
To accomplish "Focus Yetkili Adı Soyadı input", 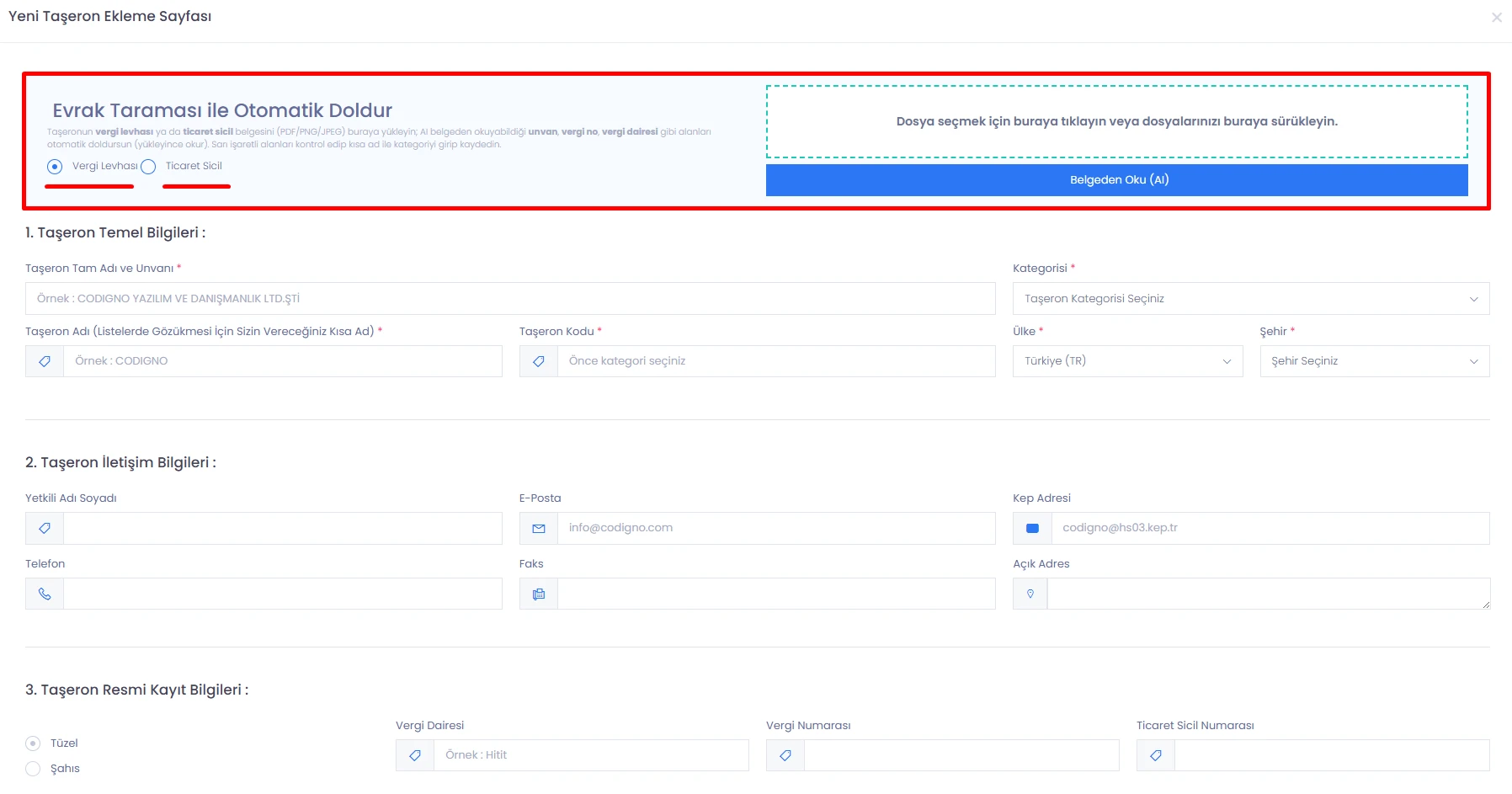I will pos(283,528).
